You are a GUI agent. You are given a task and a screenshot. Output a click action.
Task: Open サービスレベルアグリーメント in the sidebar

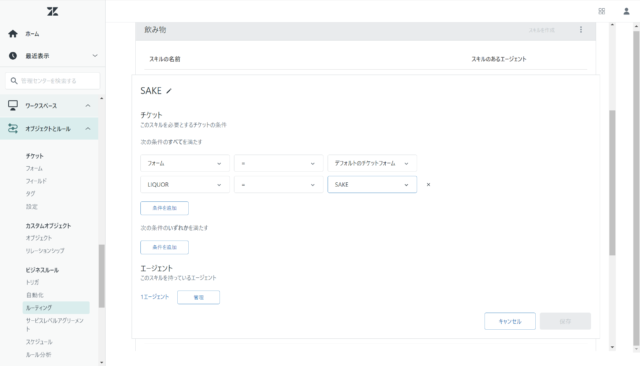[x=55, y=324]
